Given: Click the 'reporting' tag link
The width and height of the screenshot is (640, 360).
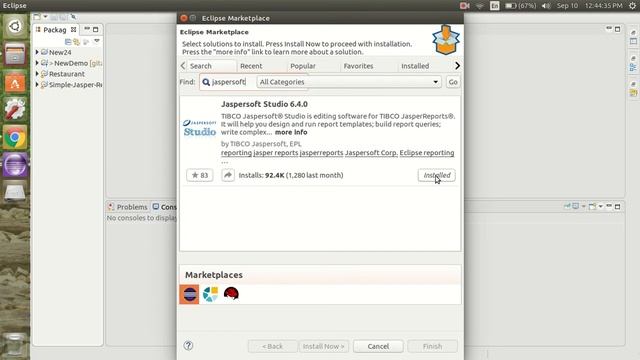Looking at the screenshot, I should [236, 153].
